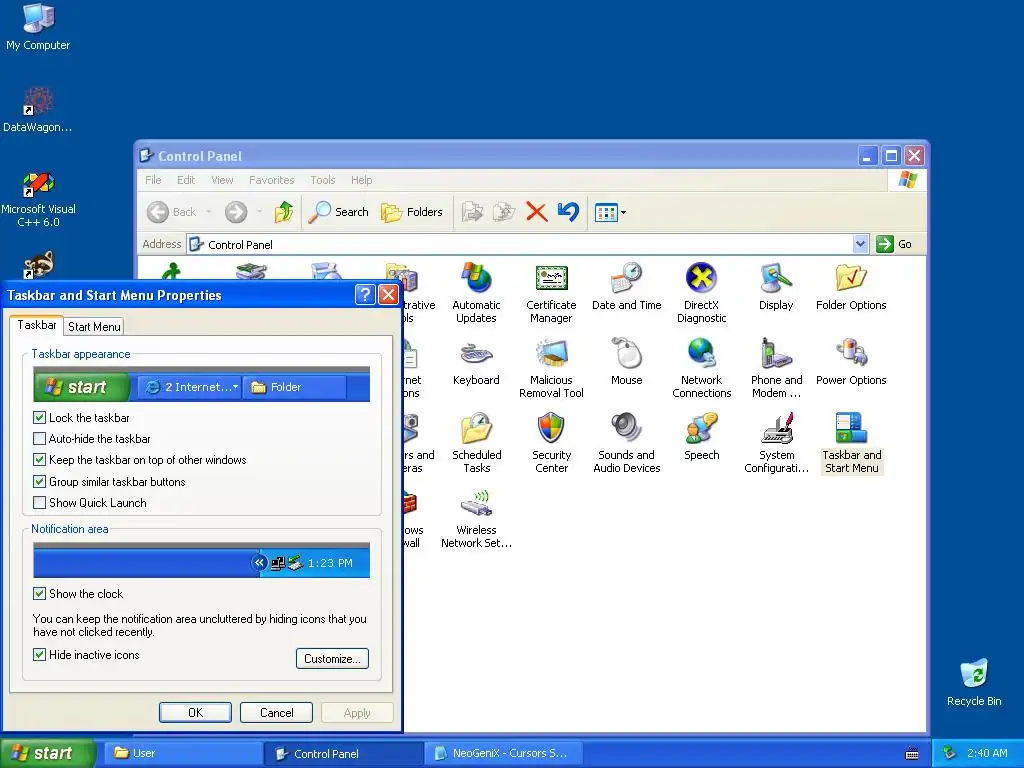Toggle the Folders toolbar button
Screen dimensions: 1024x768
point(411,212)
